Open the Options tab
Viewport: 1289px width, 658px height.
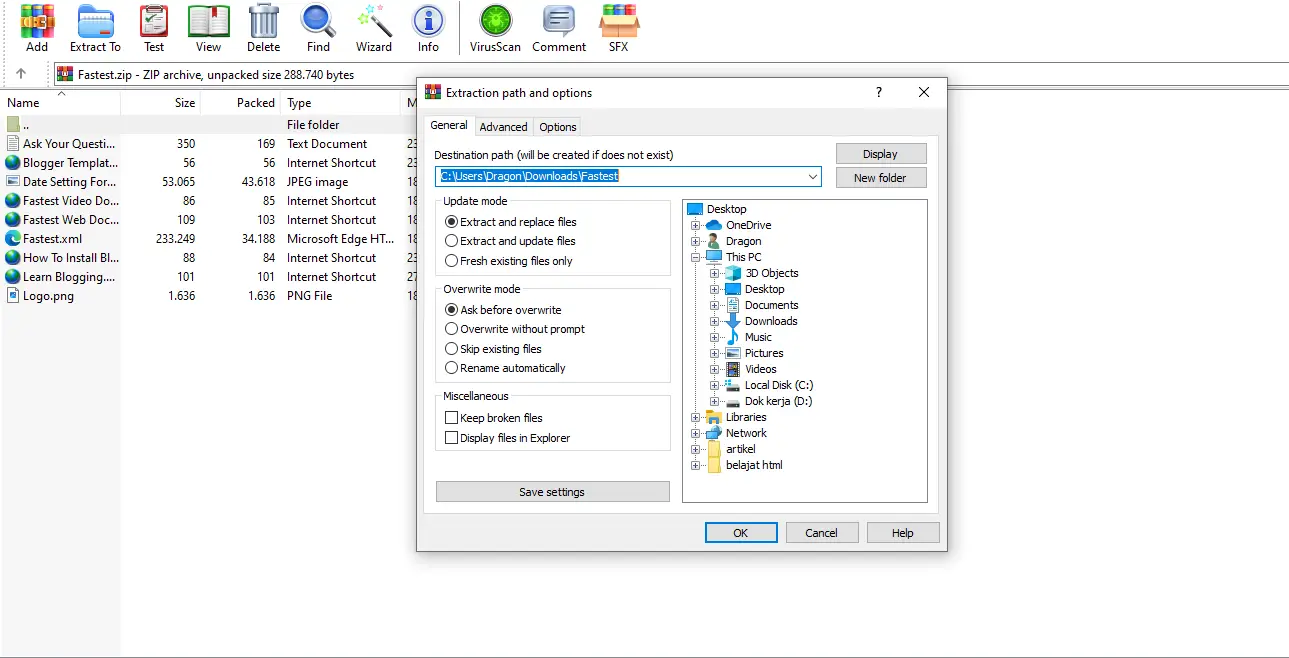[557, 127]
